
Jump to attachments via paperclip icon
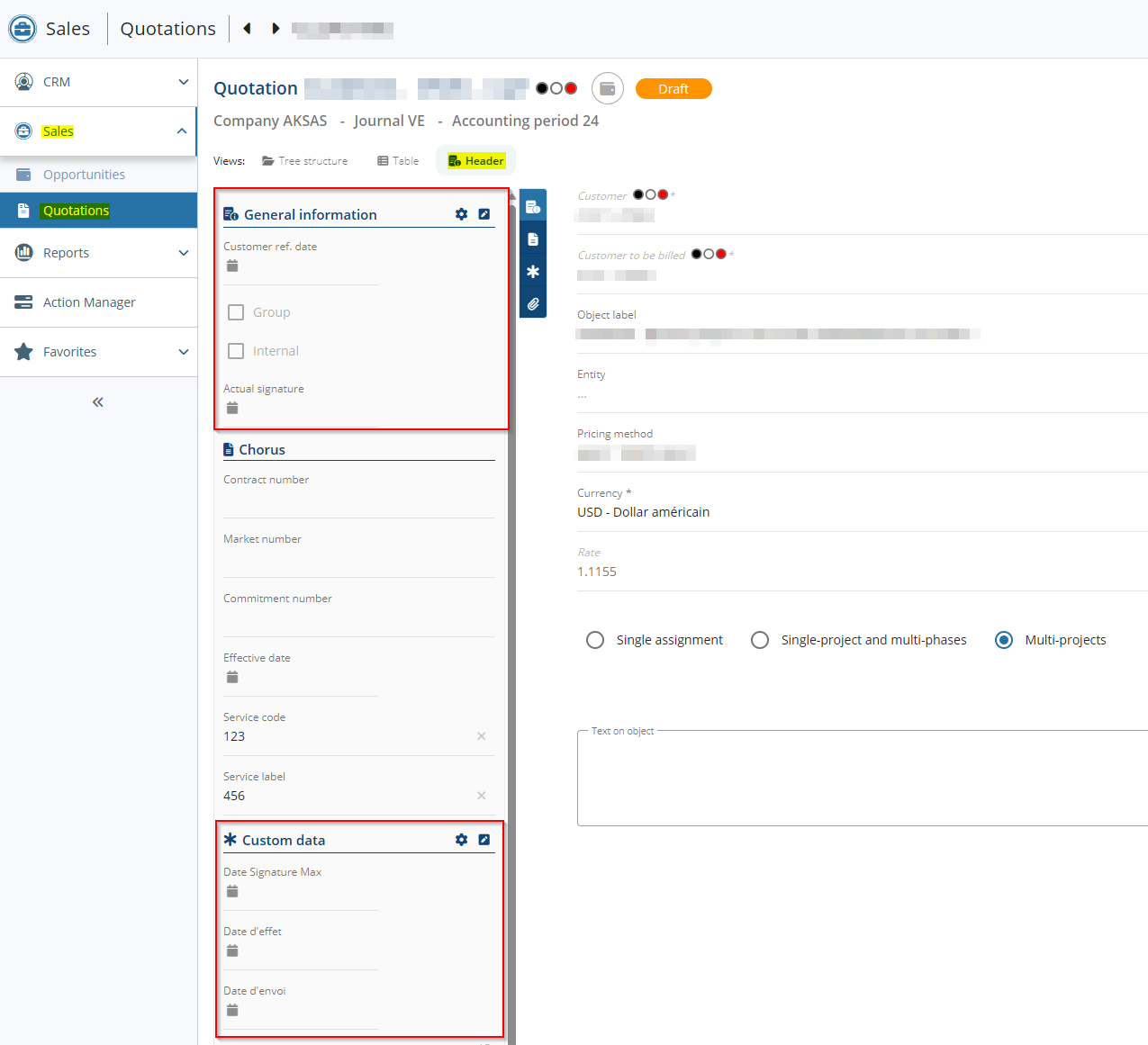tap(533, 304)
